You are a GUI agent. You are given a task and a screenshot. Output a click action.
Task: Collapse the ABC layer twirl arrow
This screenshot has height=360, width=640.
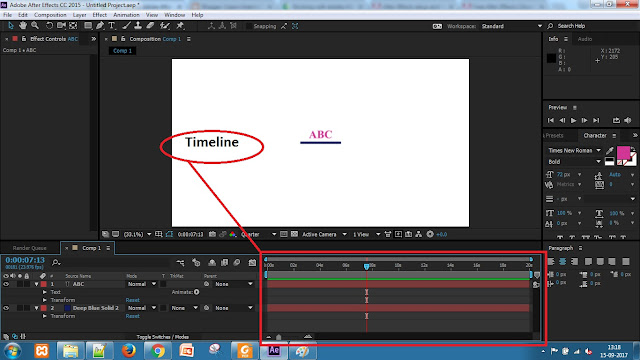pos(36,284)
